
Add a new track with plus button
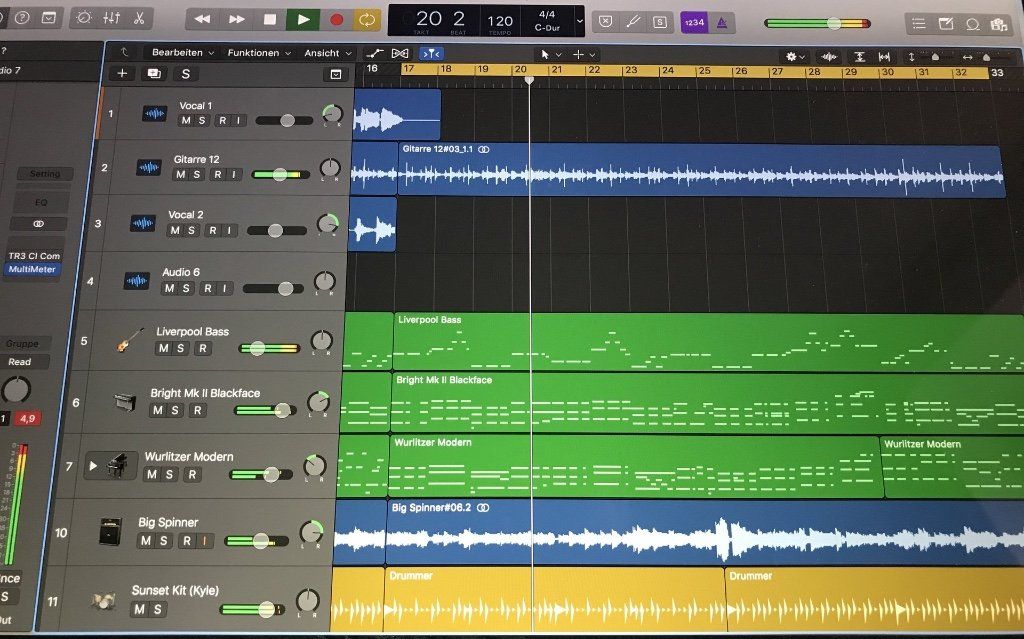(122, 73)
